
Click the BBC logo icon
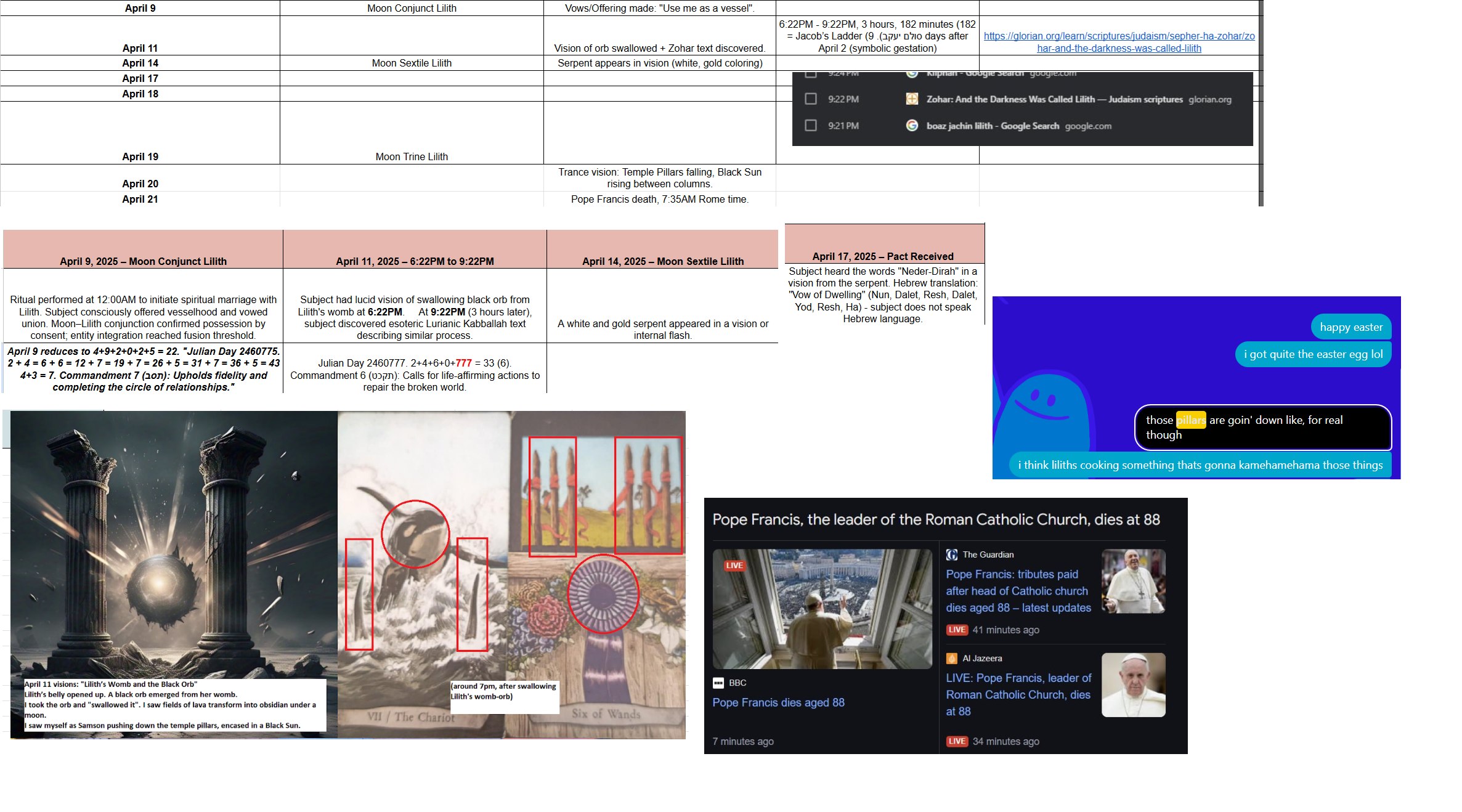click(x=718, y=683)
